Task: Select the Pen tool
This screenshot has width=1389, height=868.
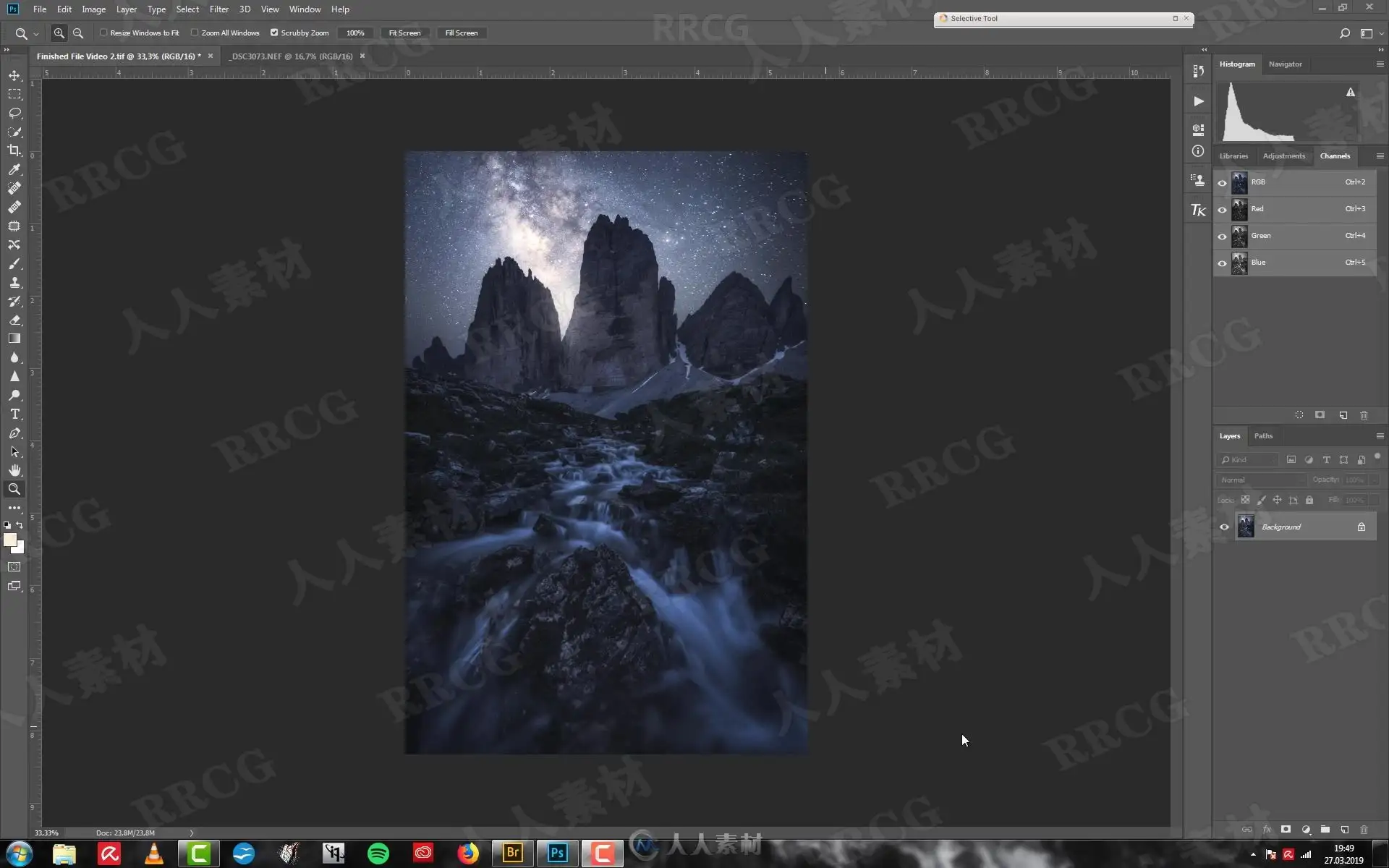Action: coord(14,433)
